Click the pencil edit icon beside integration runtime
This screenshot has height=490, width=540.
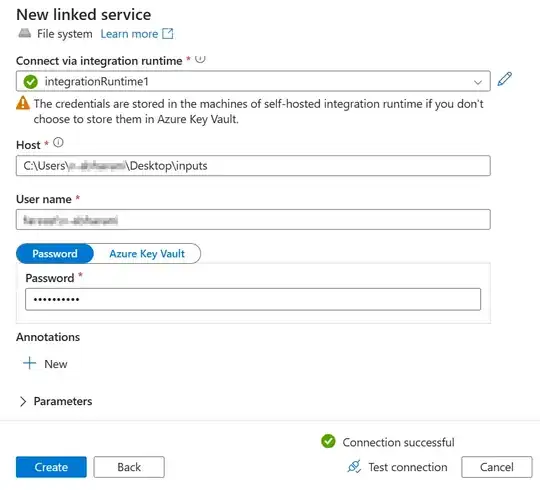(x=505, y=79)
